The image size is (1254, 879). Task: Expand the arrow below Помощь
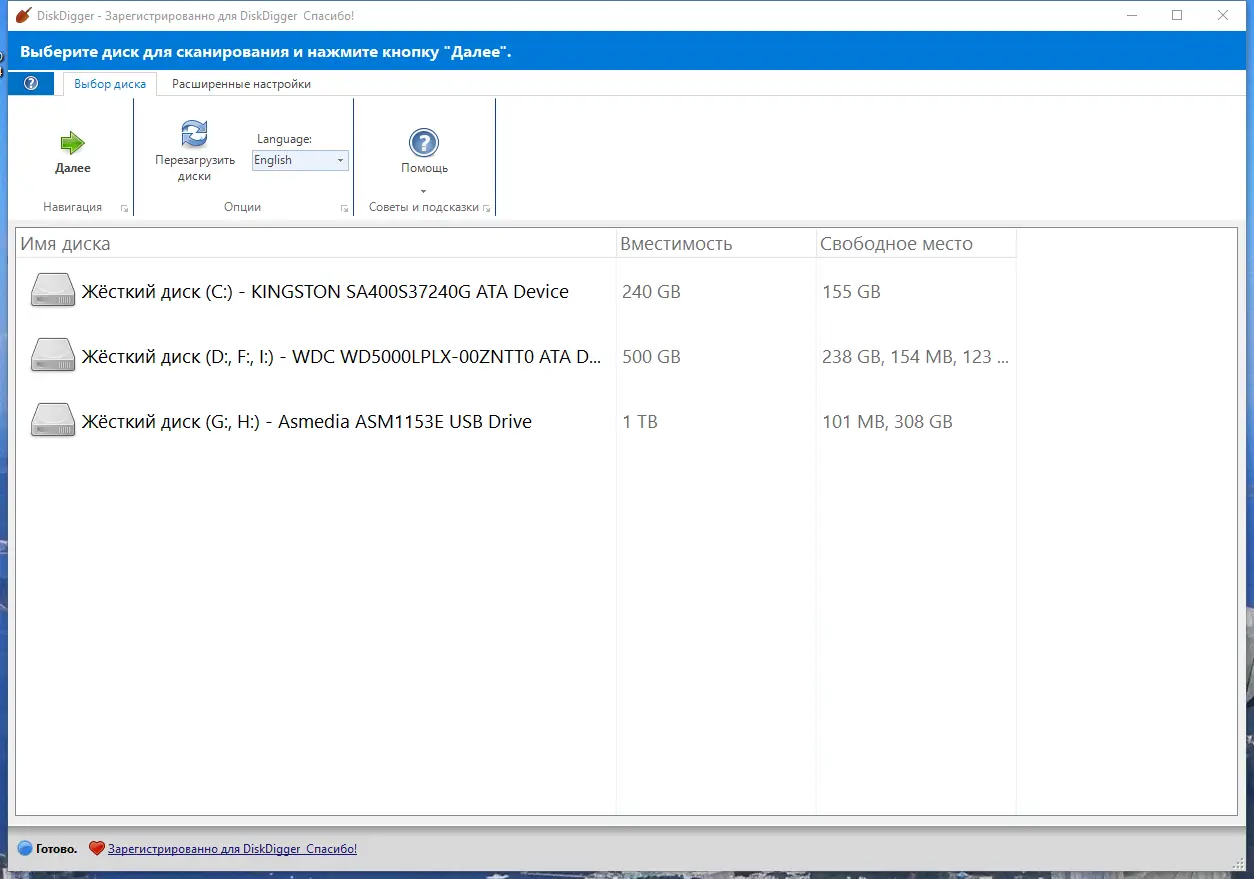pos(423,191)
